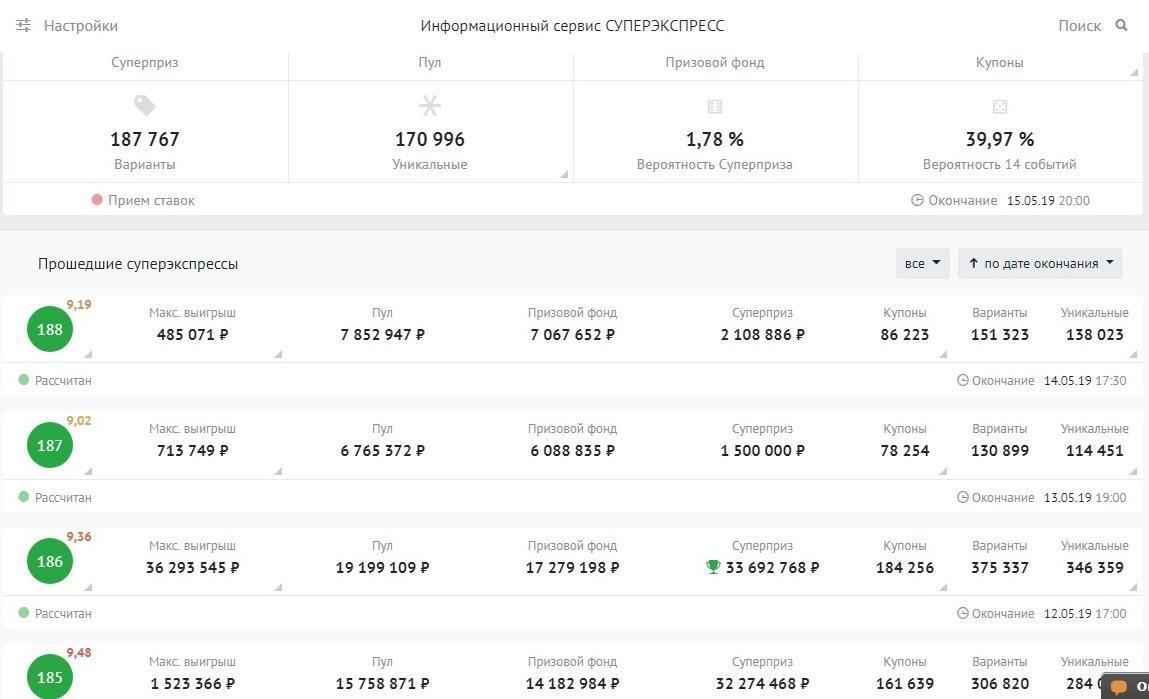Click the 32 274 468 ₽ superprize value
1149x699 pixels.
pyautogui.click(x=762, y=684)
